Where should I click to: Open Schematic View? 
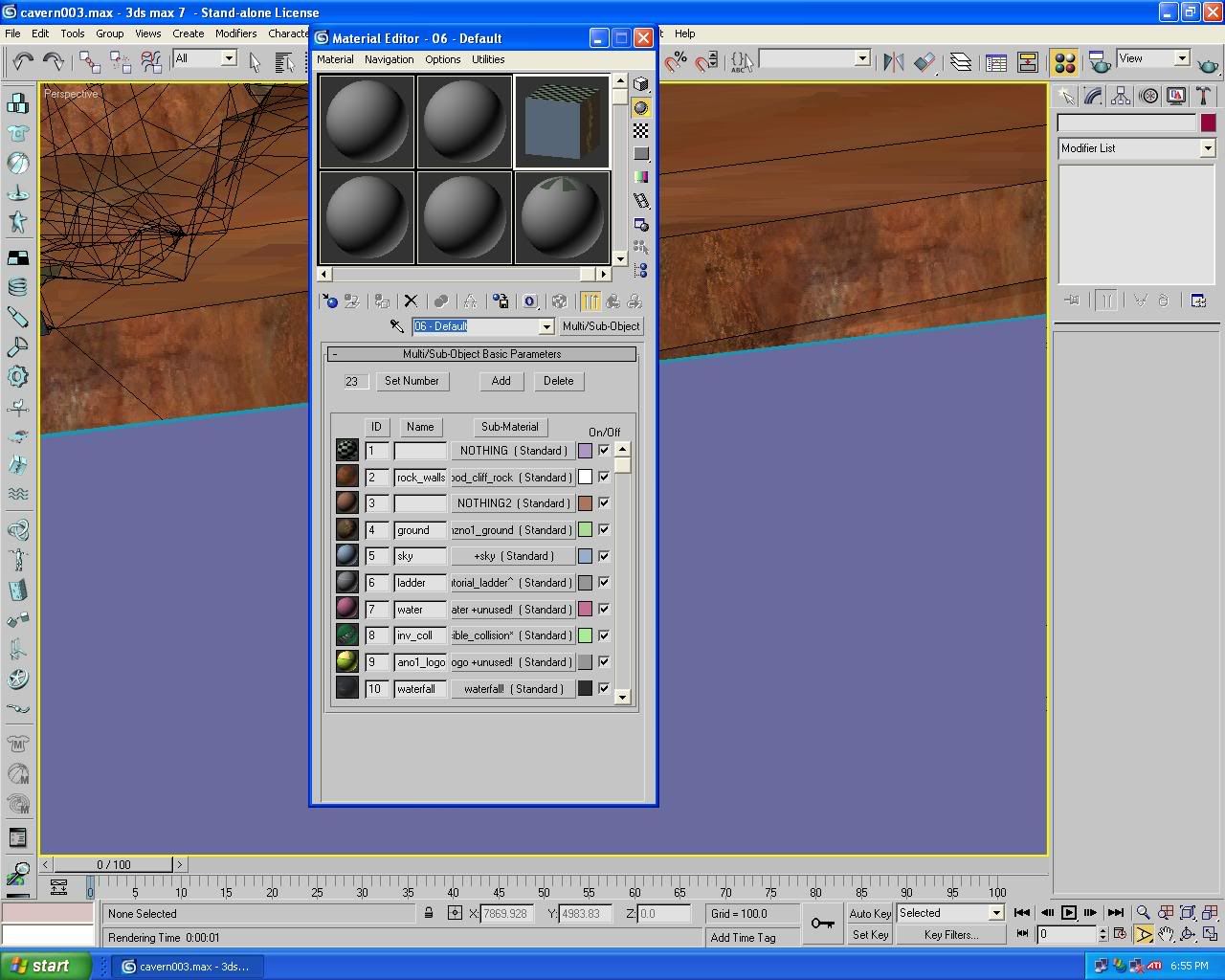pos(1028,62)
